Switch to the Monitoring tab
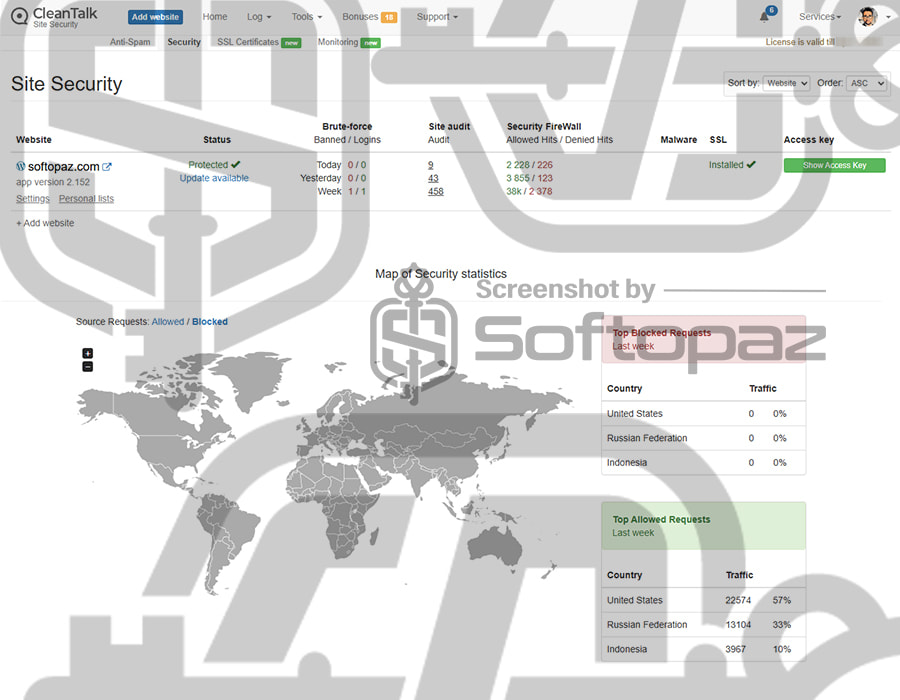 [349, 42]
